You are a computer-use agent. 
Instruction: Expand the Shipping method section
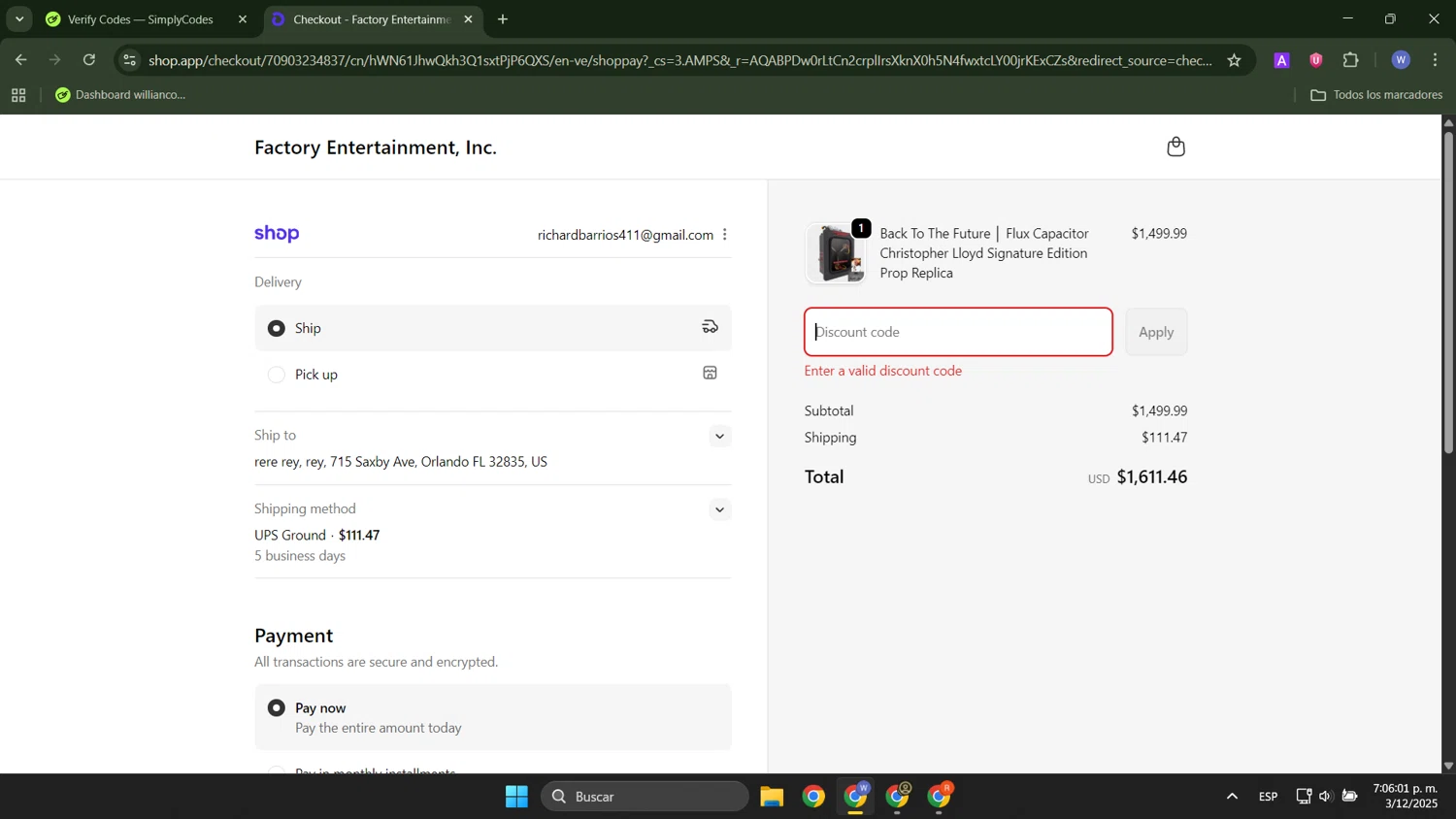pos(719,509)
